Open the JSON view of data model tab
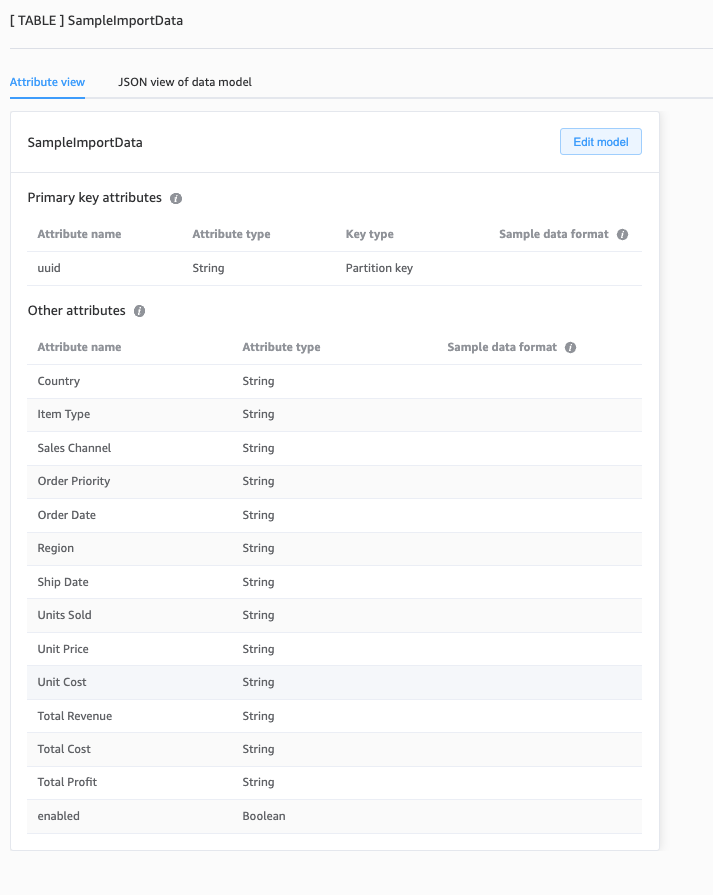Screen dimensions: 713x895 pyautogui.click(x=185, y=82)
